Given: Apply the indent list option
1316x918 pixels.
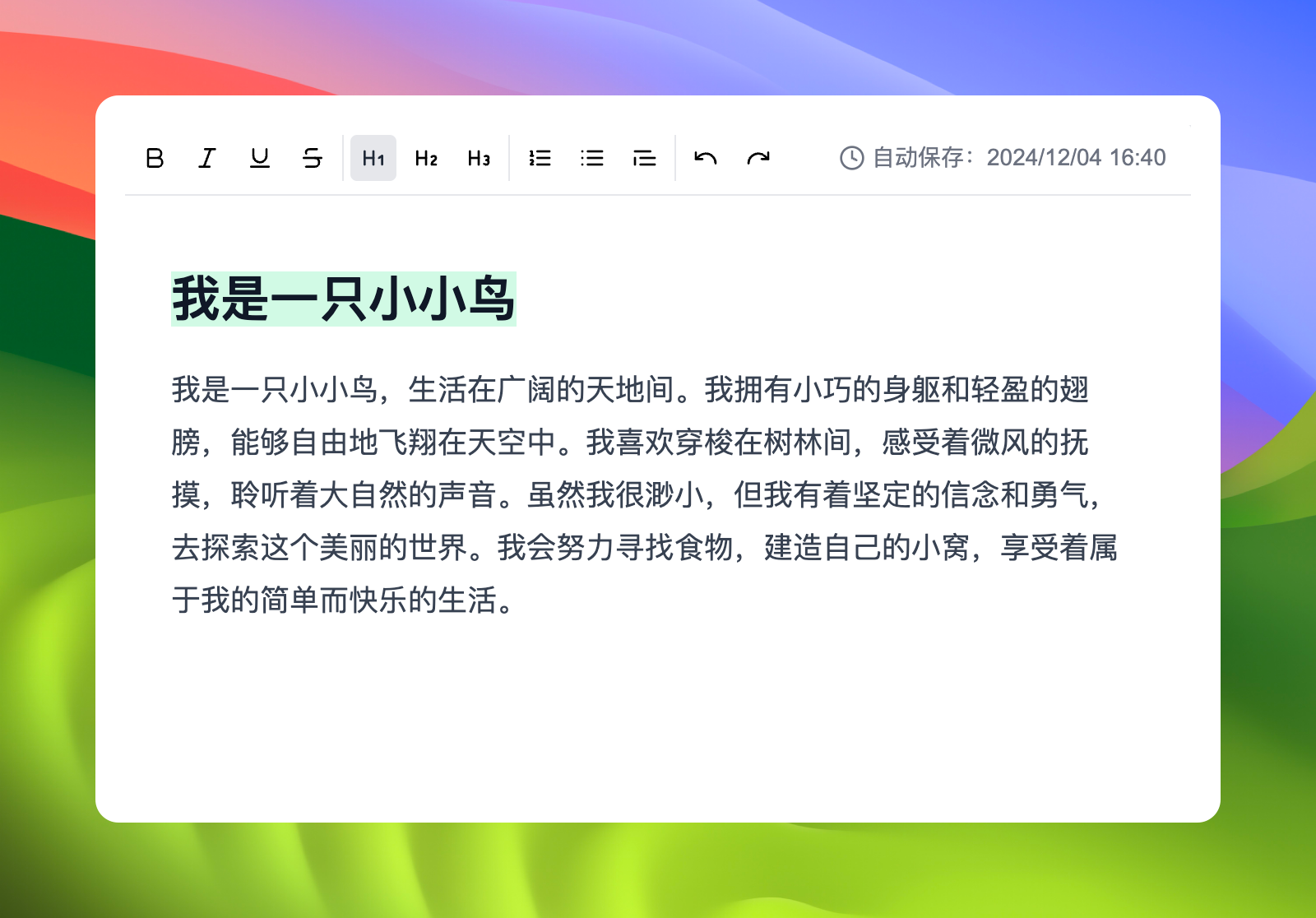Looking at the screenshot, I should coord(645,158).
